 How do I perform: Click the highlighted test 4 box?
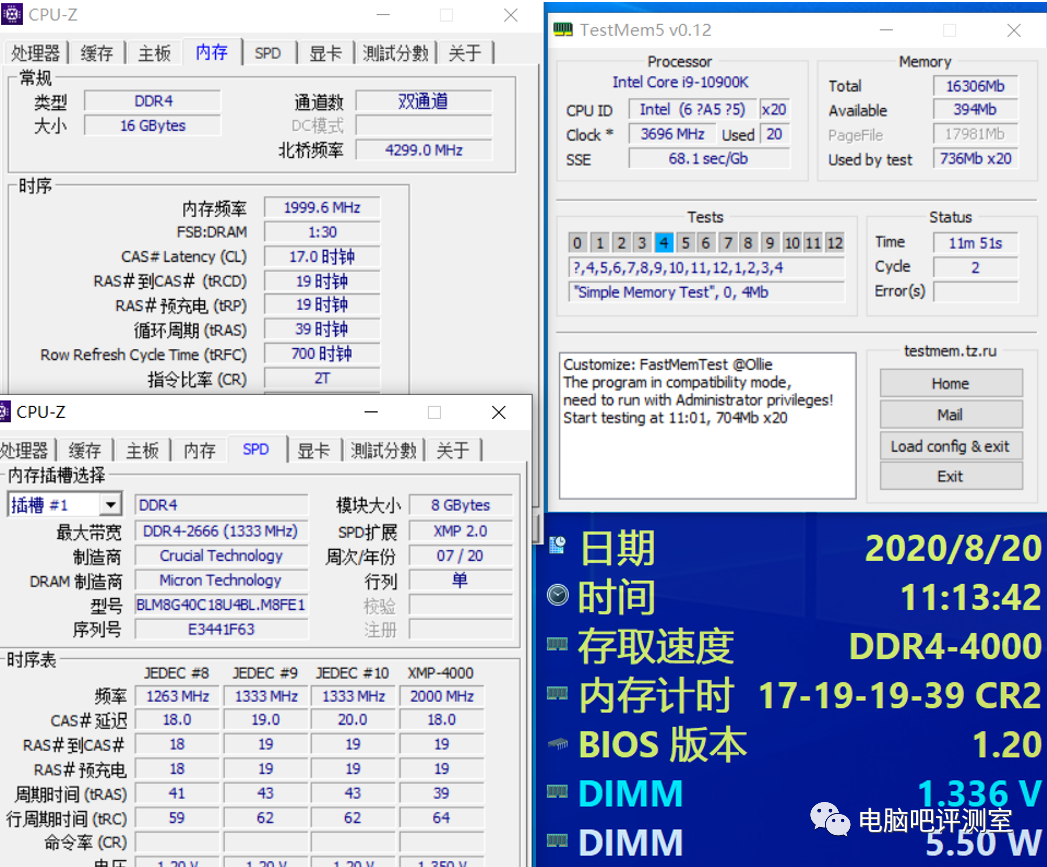click(x=664, y=242)
